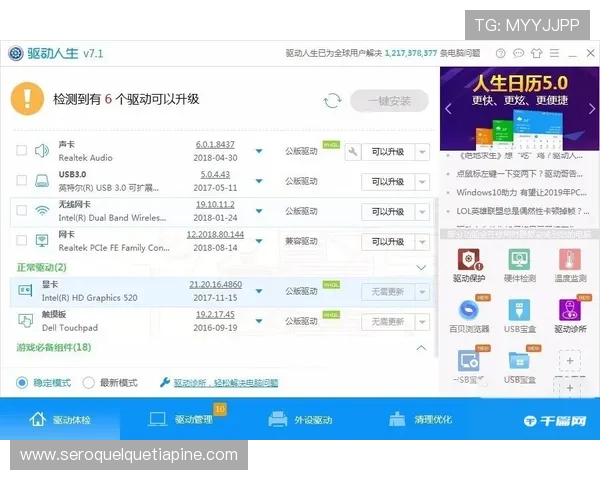Click the refresh rescan icon
Screen dimensions: 600x480
332,101
